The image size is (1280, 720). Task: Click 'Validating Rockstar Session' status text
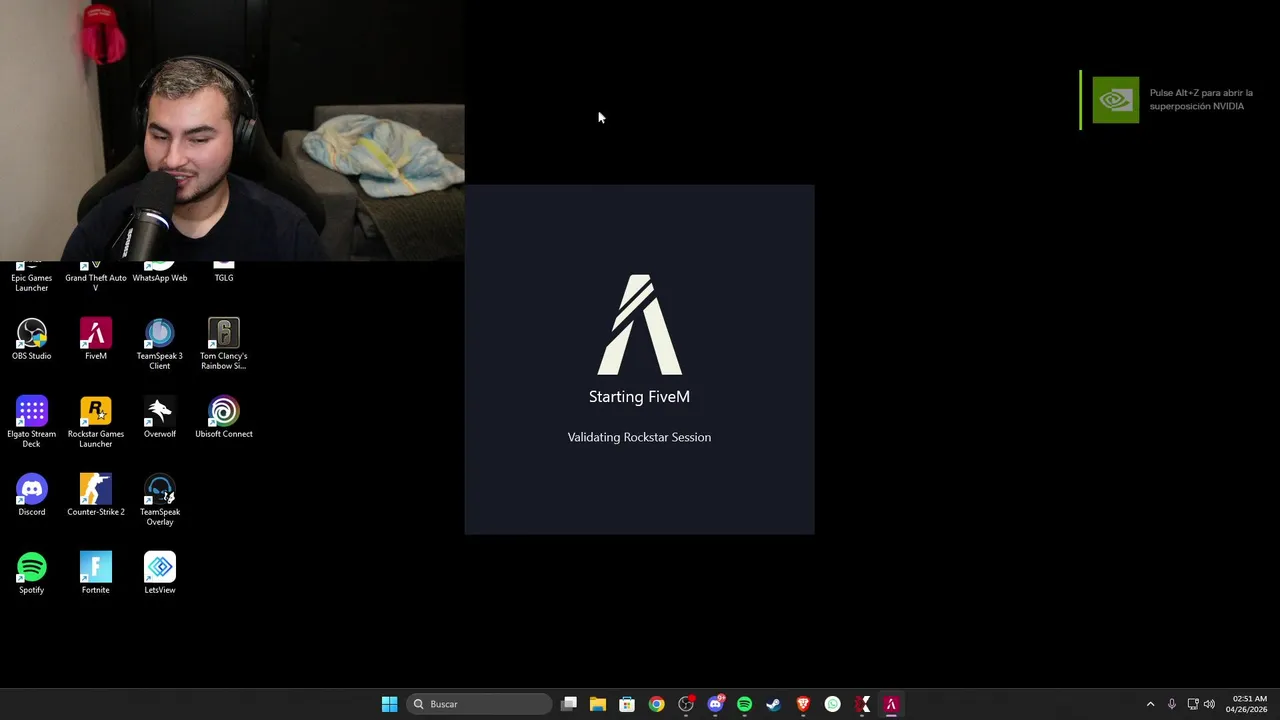coord(639,437)
